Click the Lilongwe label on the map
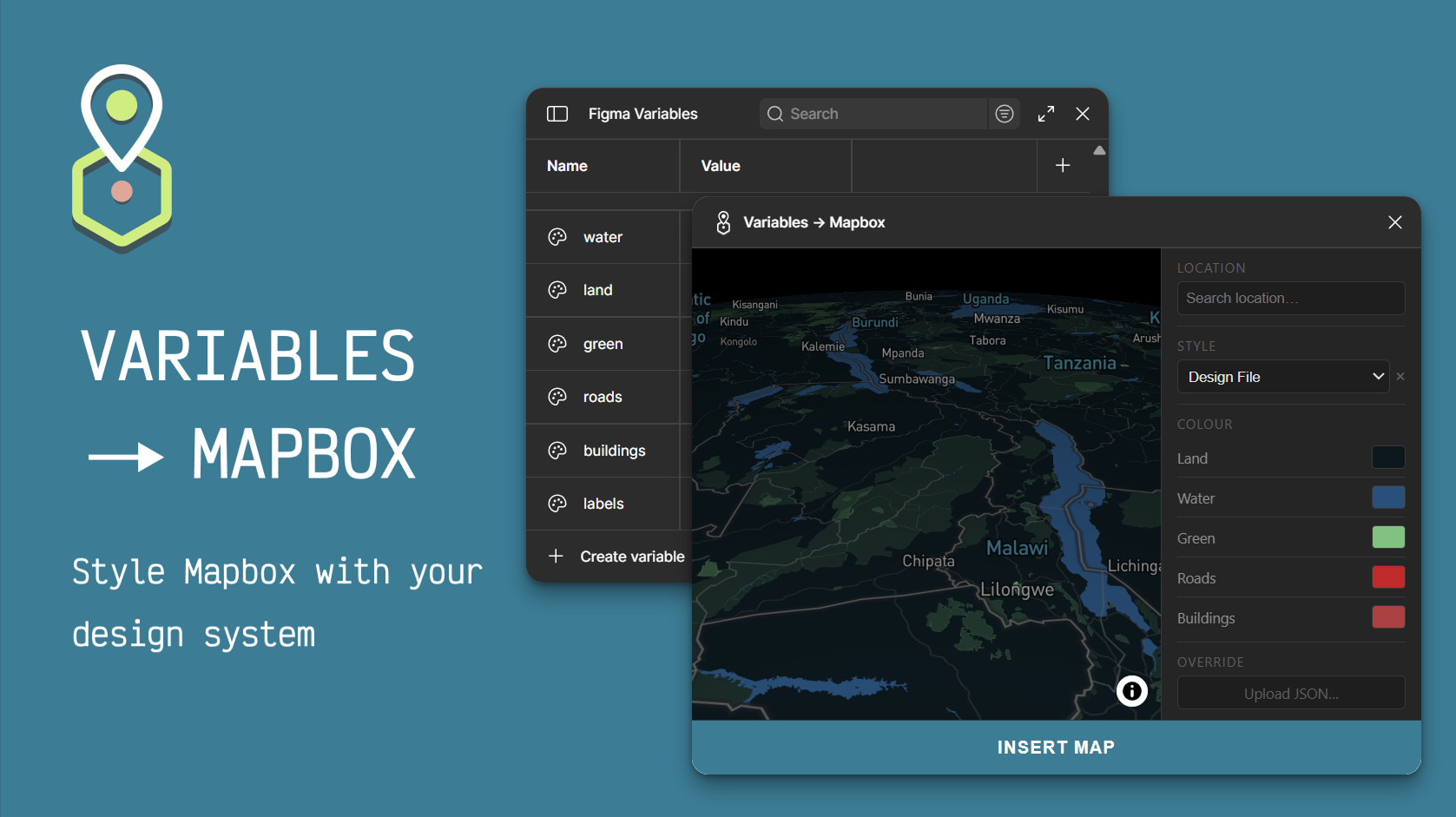This screenshot has height=817, width=1456. 1017,590
